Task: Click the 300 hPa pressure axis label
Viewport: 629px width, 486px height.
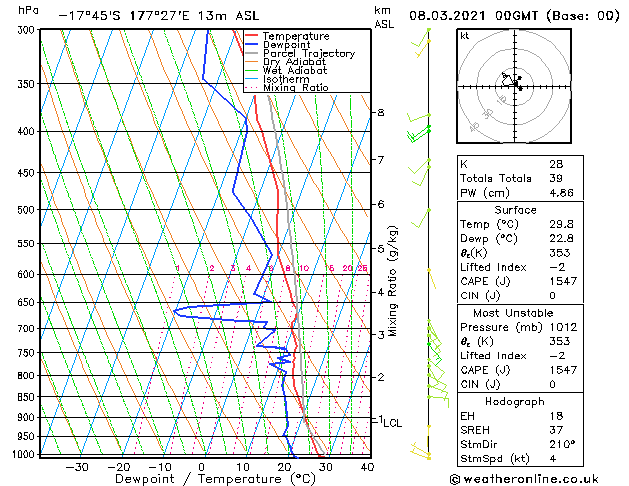Action: [28, 30]
